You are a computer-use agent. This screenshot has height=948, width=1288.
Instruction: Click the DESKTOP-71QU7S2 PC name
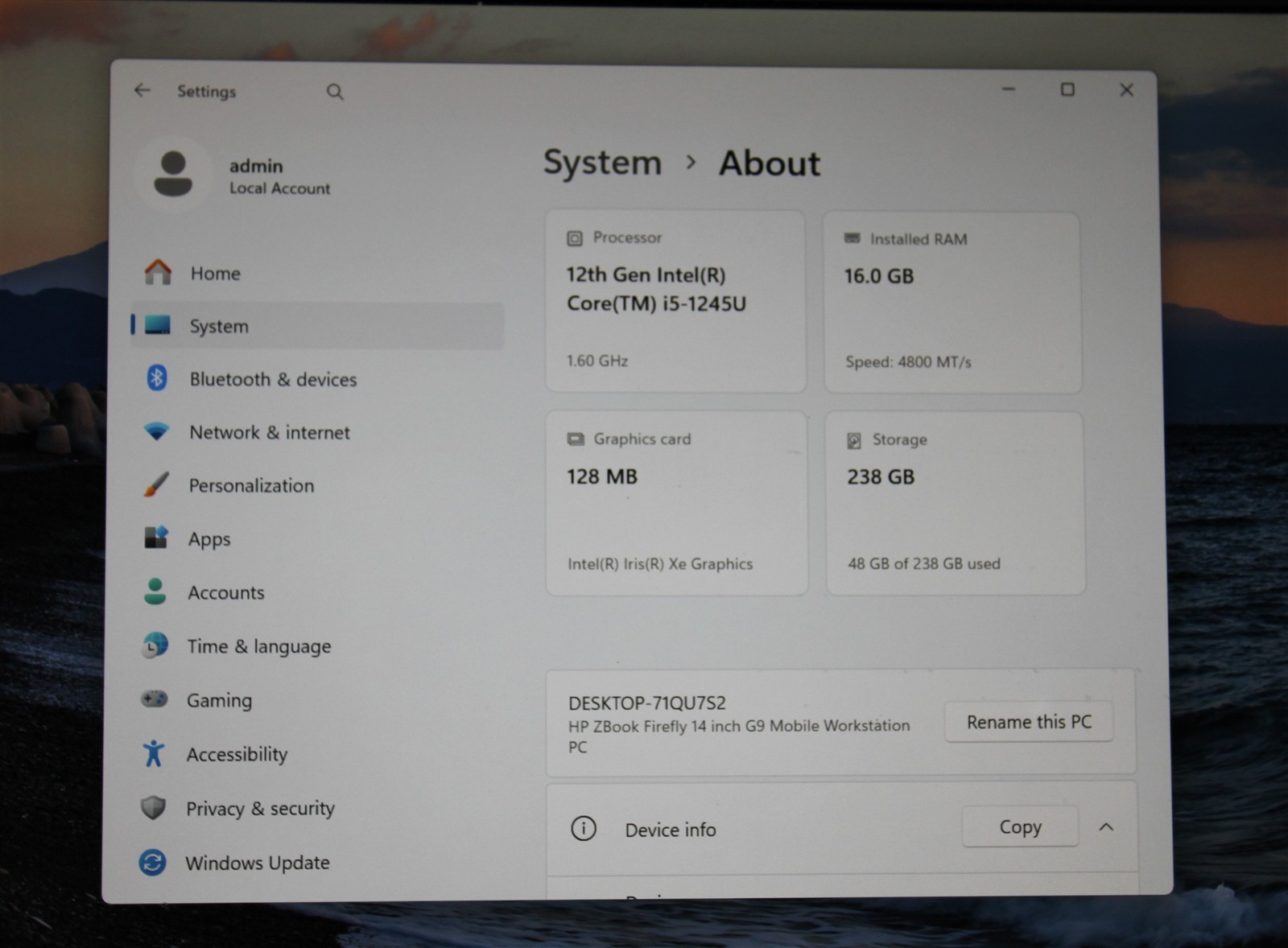647,703
